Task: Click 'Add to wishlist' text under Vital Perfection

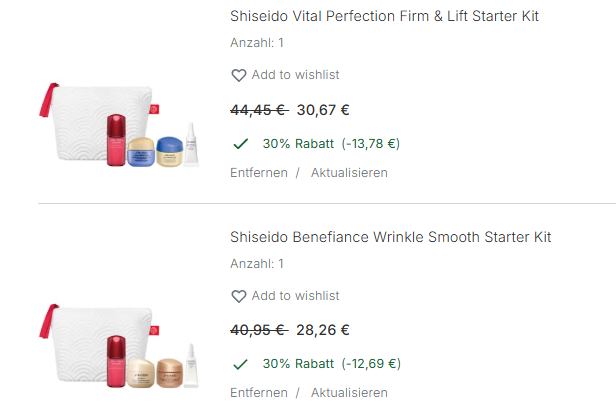Action: [x=295, y=75]
